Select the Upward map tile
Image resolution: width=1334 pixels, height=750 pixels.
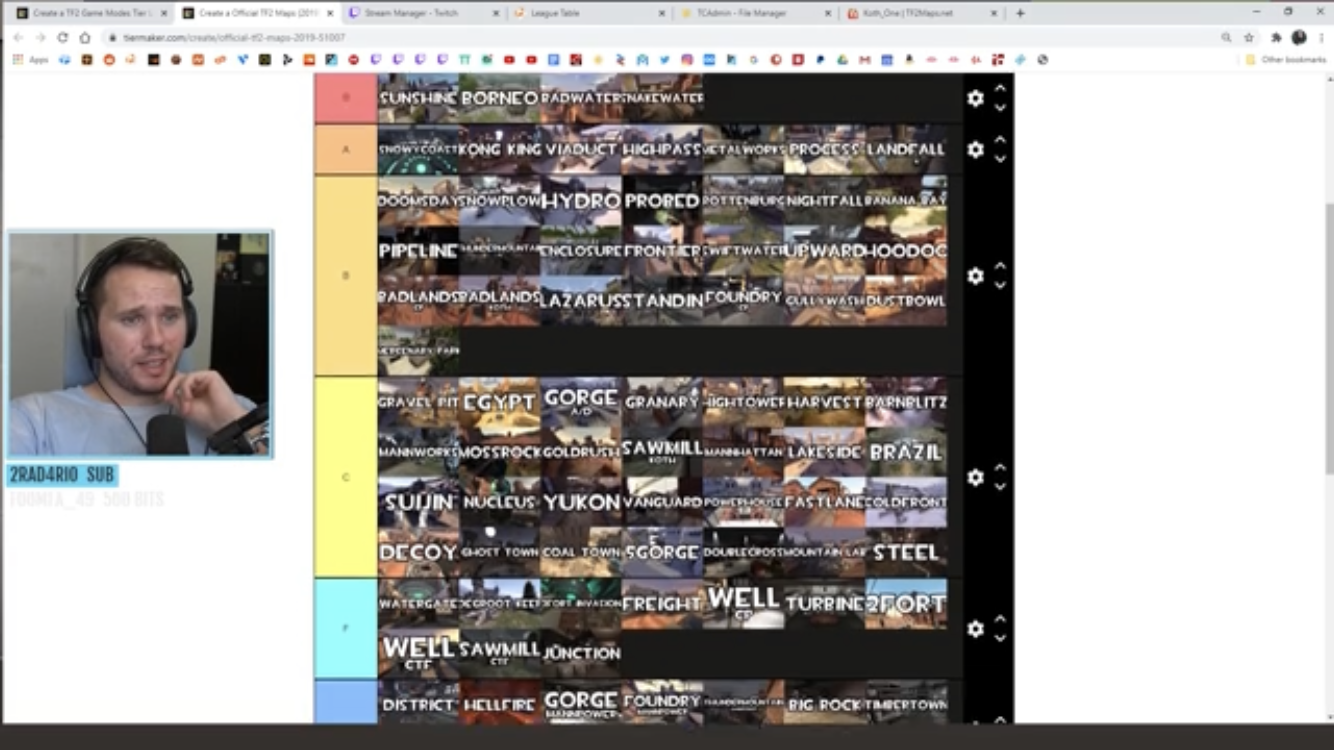tap(825, 250)
